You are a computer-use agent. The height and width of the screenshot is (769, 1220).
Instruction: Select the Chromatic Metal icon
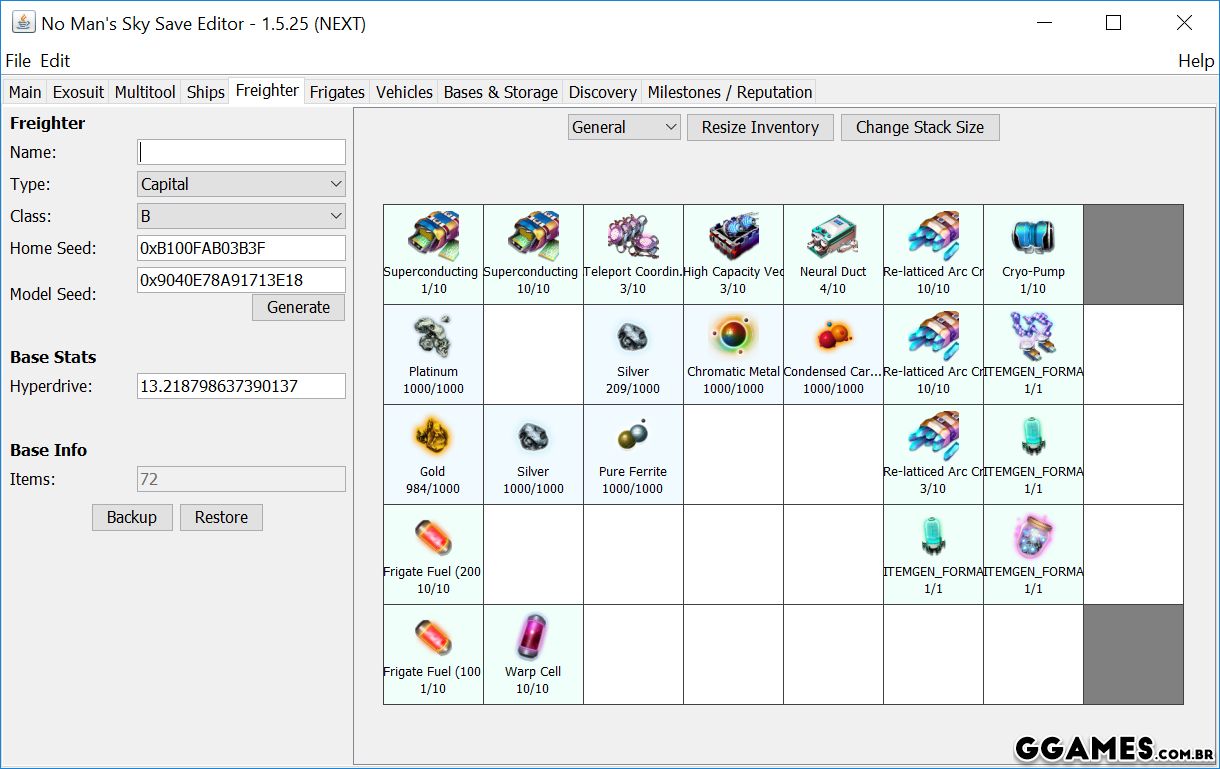tap(733, 337)
